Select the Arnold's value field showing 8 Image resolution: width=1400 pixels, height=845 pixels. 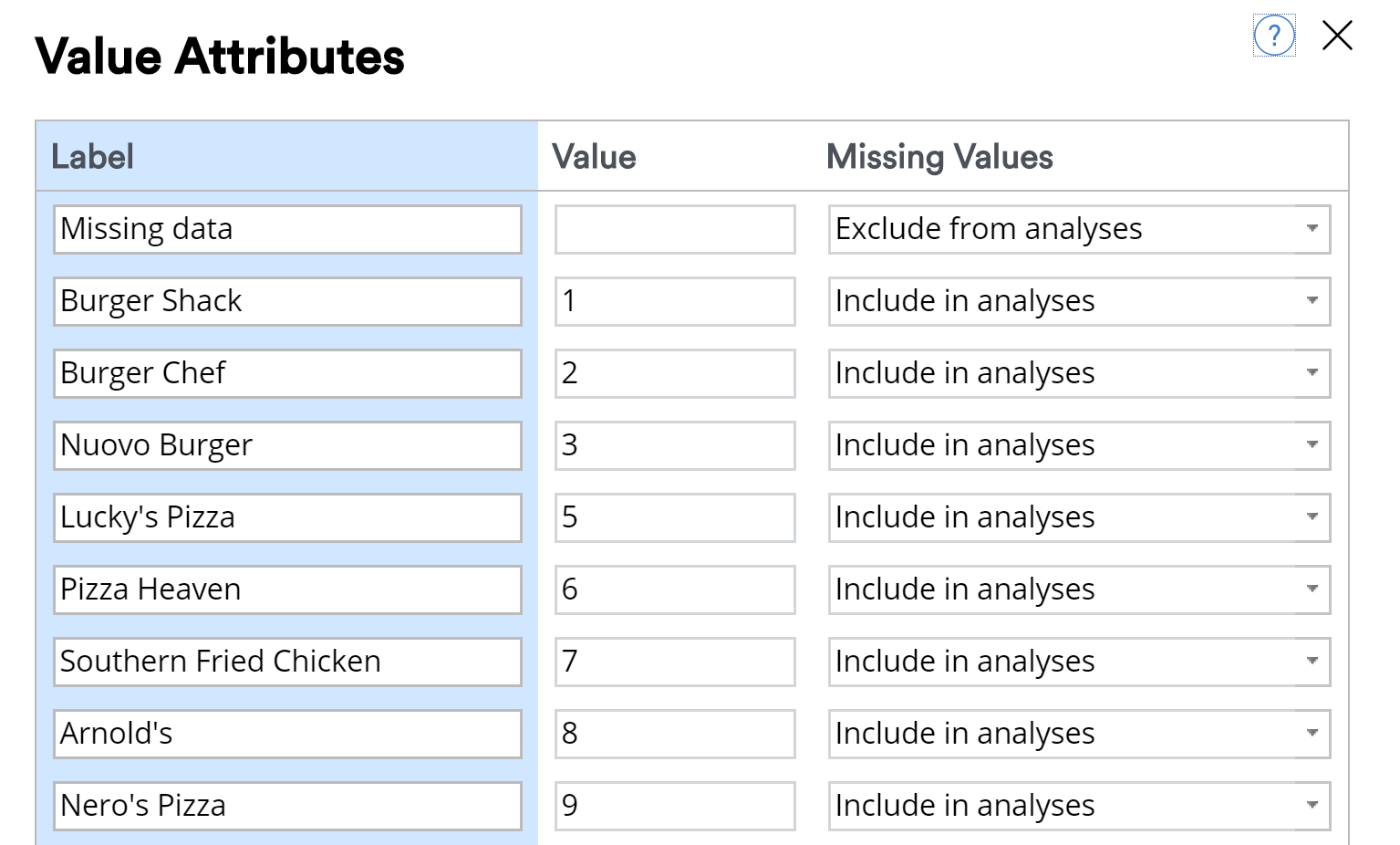674,734
